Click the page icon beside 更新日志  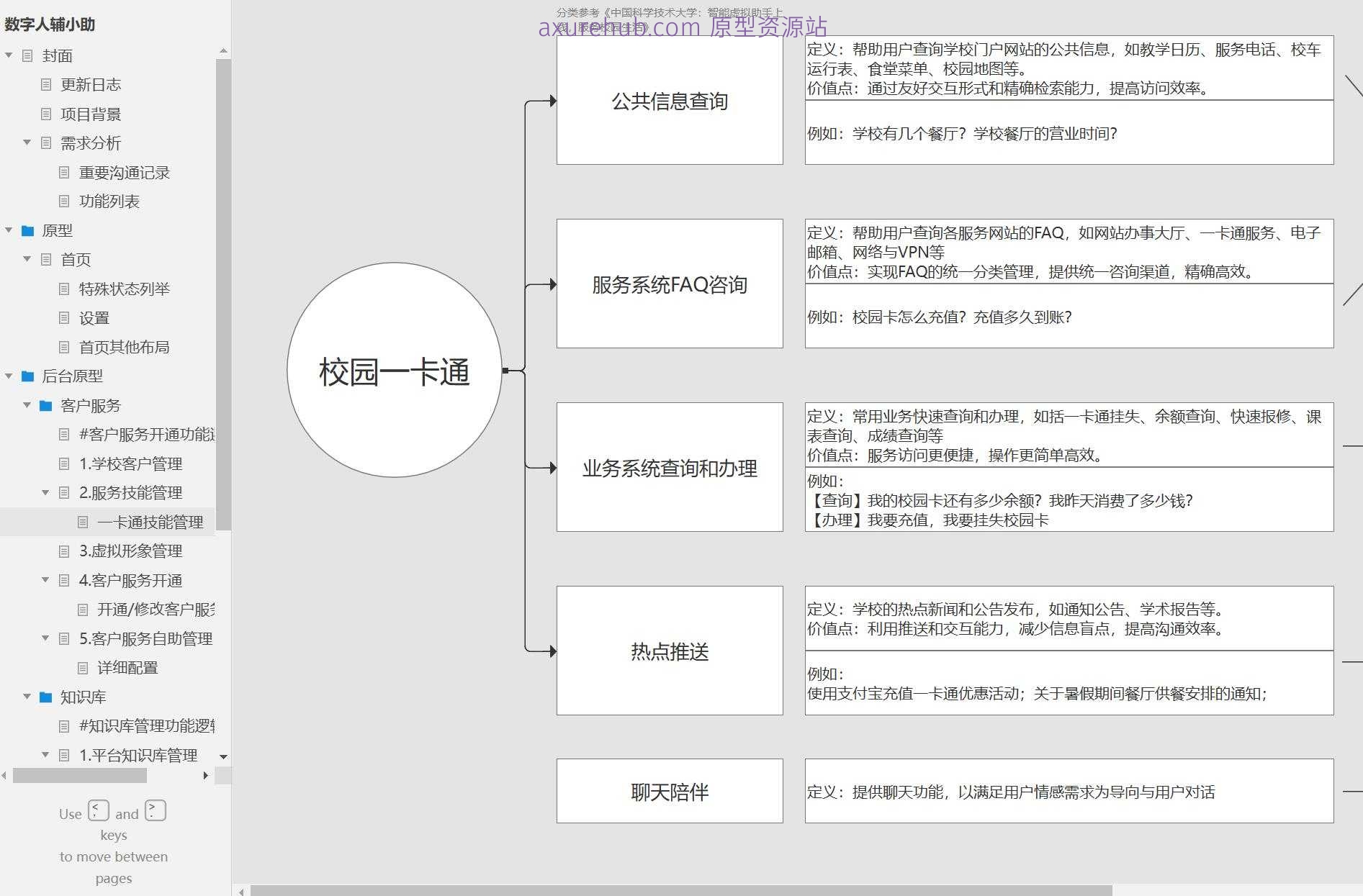(x=45, y=85)
